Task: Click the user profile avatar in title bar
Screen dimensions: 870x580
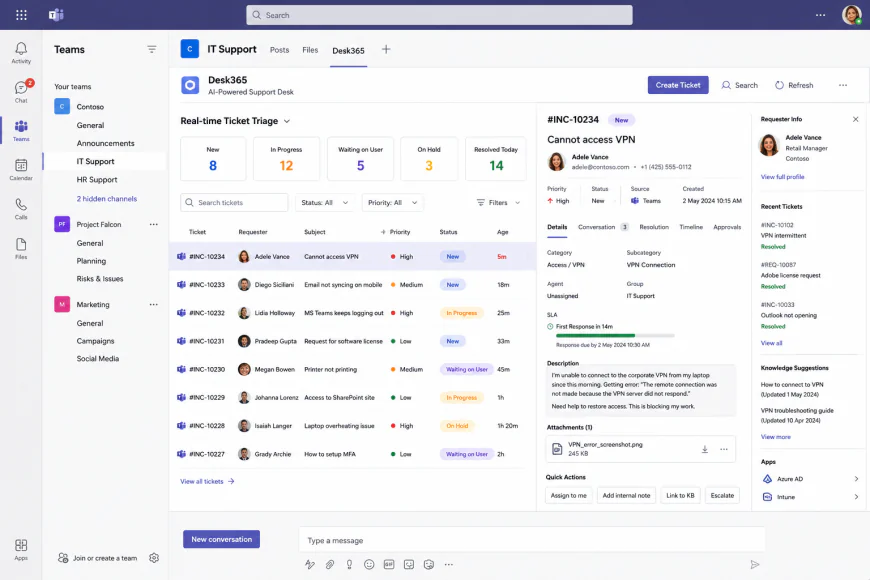Action: 851,15
